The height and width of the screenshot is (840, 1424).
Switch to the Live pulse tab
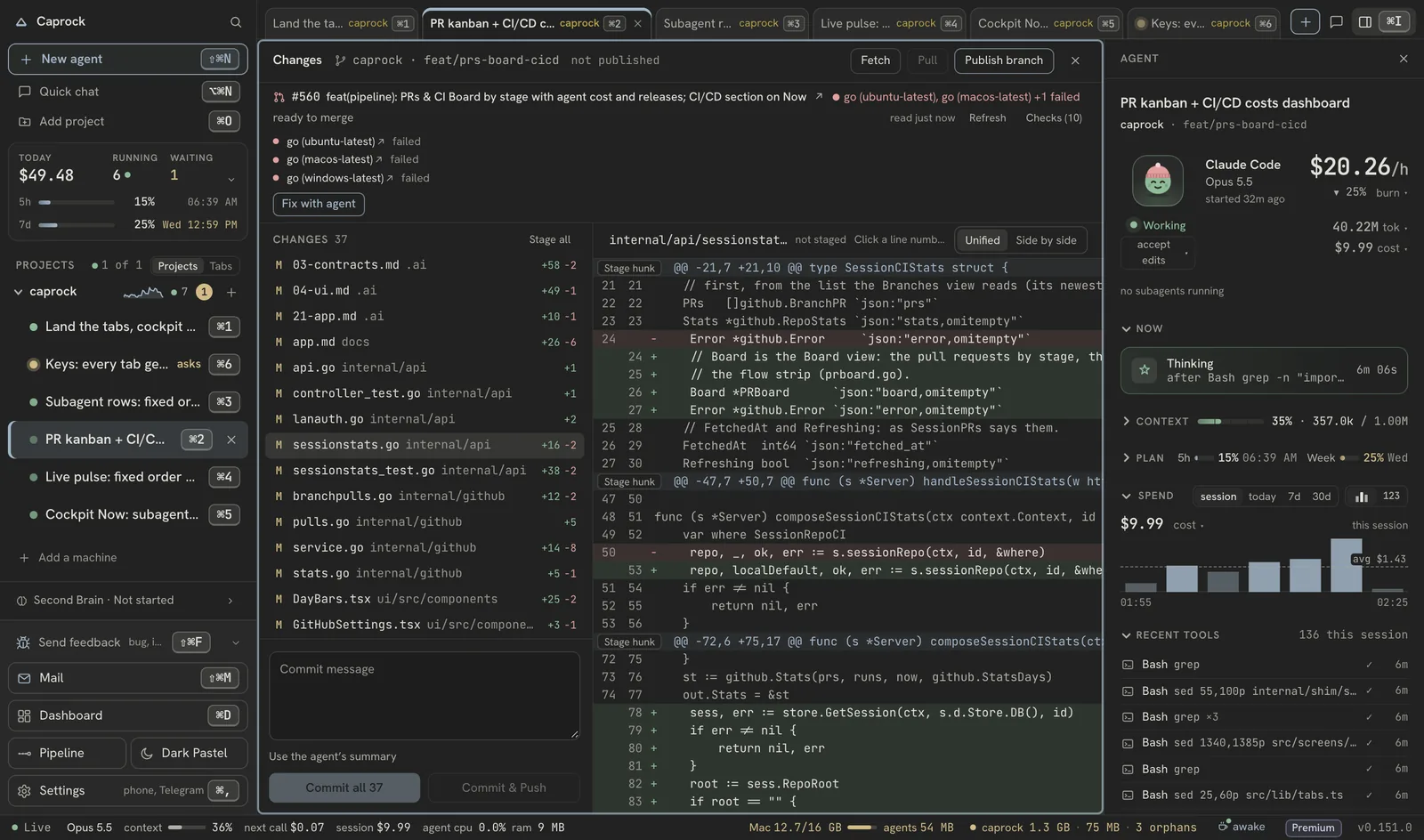click(889, 23)
